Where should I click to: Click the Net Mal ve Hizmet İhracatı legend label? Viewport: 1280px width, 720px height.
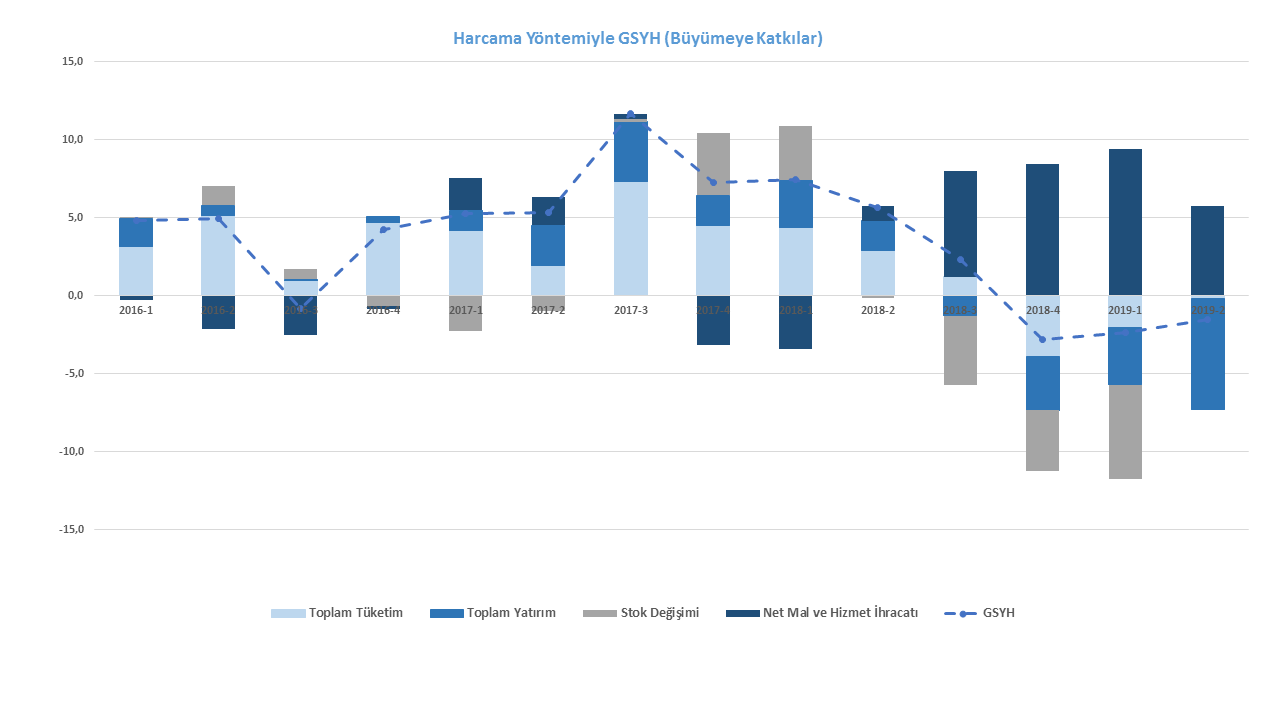point(838,613)
